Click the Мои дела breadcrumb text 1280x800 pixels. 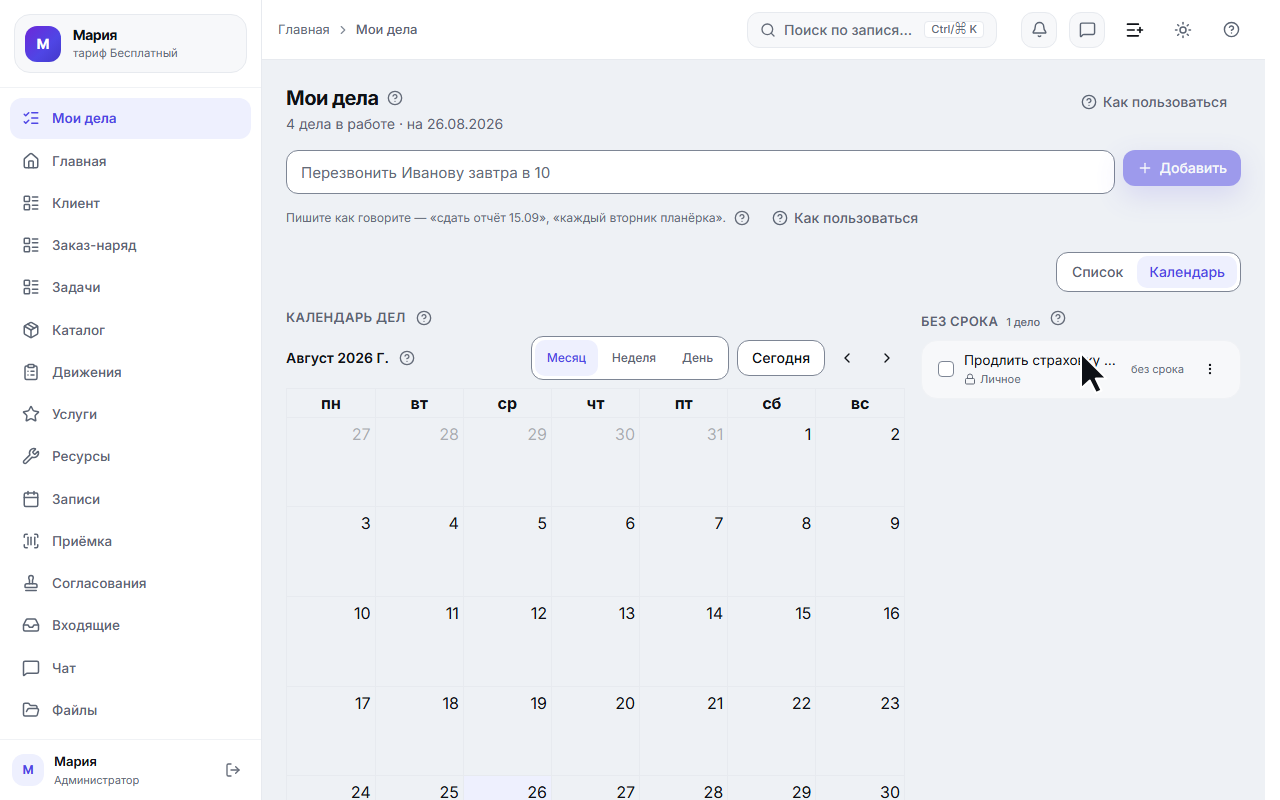click(x=387, y=30)
